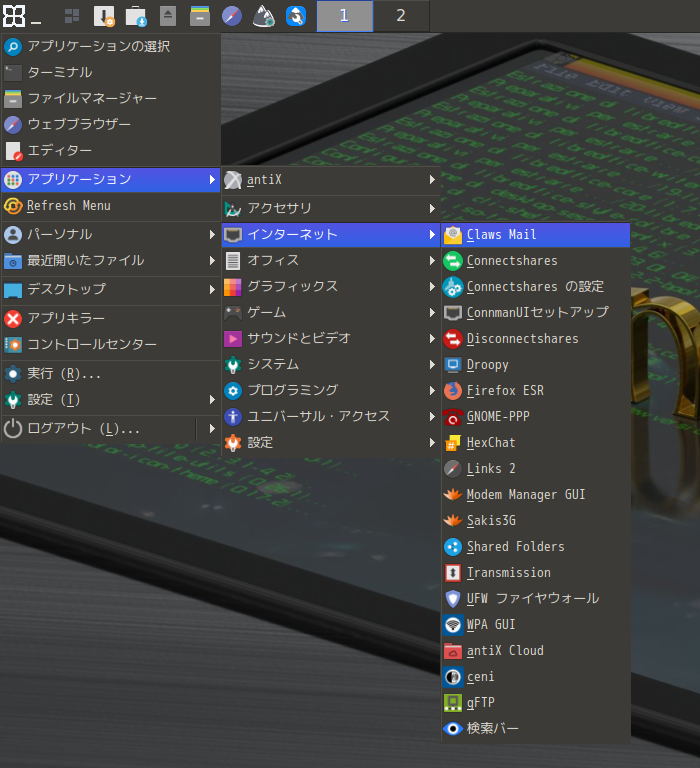Select ログアウト (L)... menu entry
This screenshot has height=768, width=700.
(x=99, y=429)
